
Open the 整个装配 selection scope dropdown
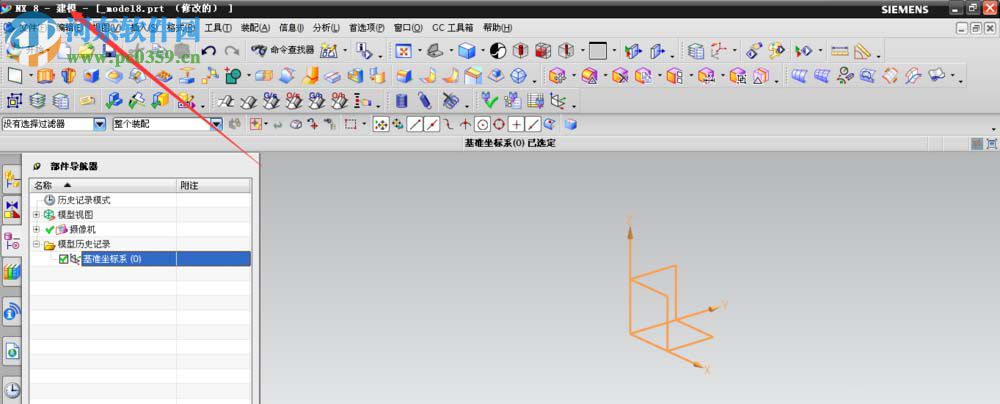click(216, 124)
